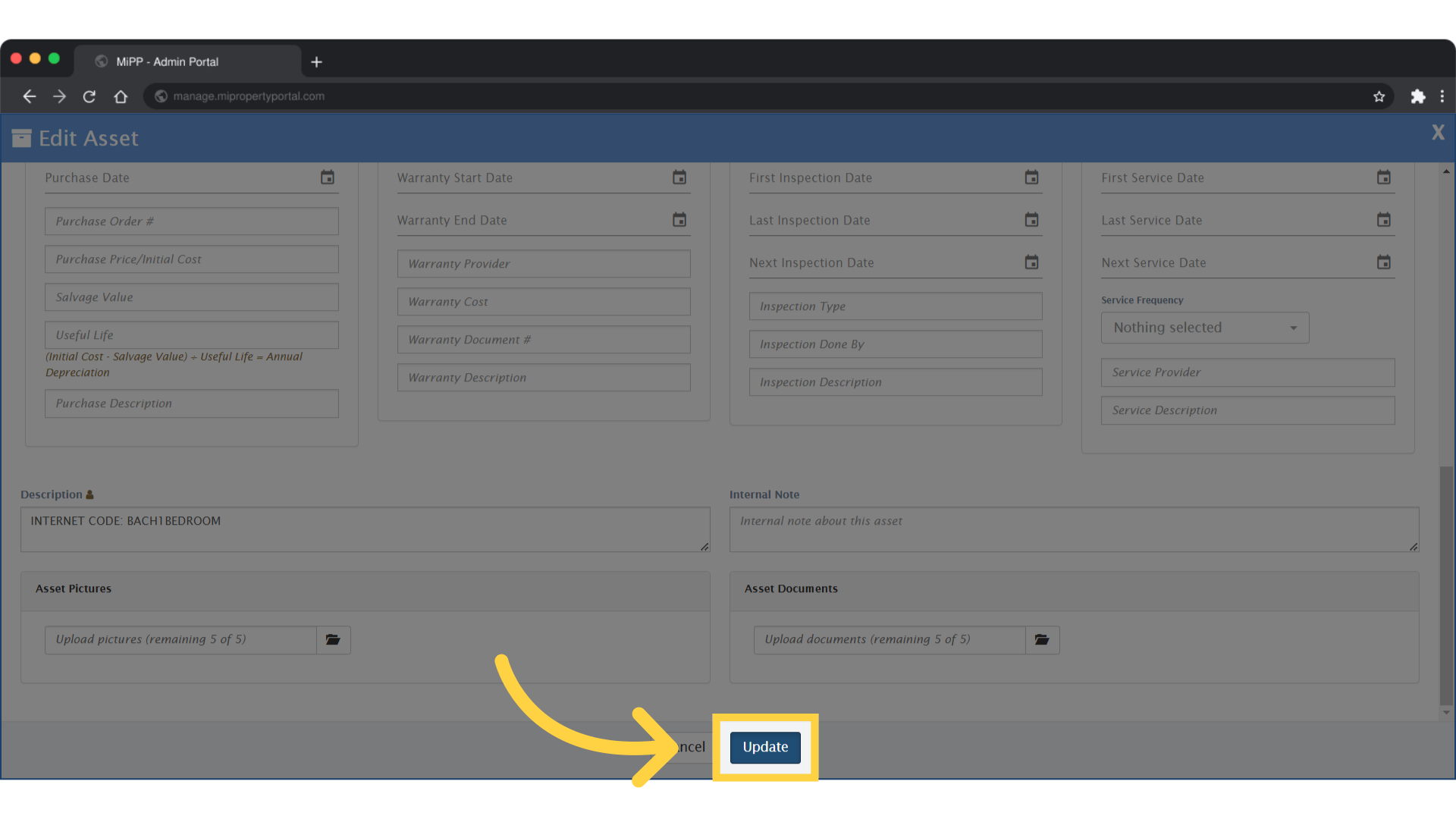Viewport: 1456px width, 819px height.
Task: Open a new browser tab
Action: 316,61
